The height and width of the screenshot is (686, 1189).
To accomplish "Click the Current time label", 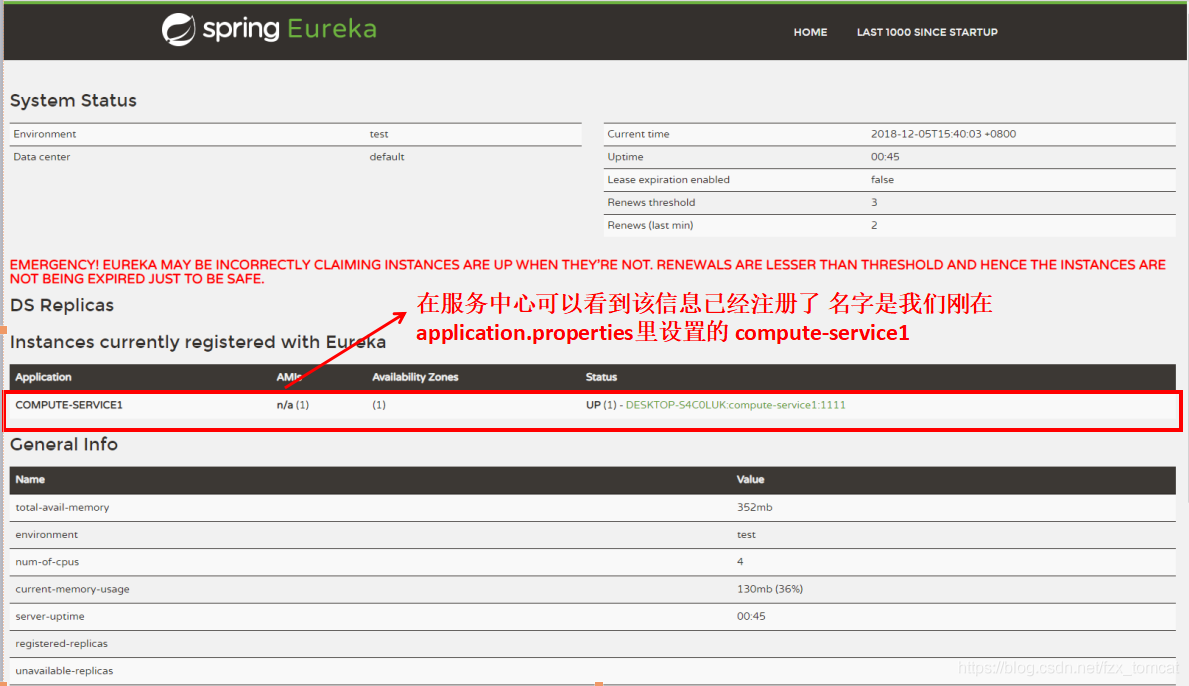I will pyautogui.click(x=638, y=134).
